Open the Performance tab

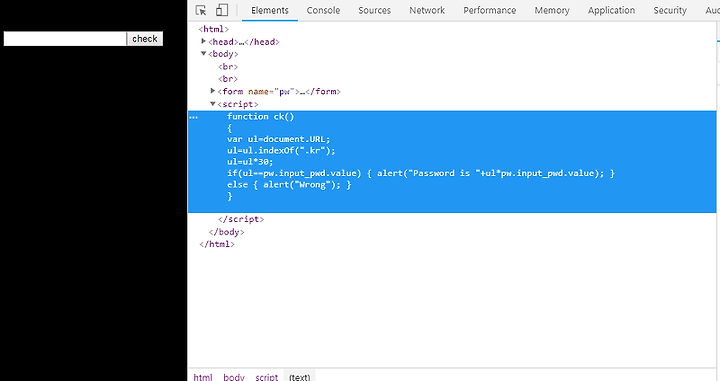[x=489, y=10]
